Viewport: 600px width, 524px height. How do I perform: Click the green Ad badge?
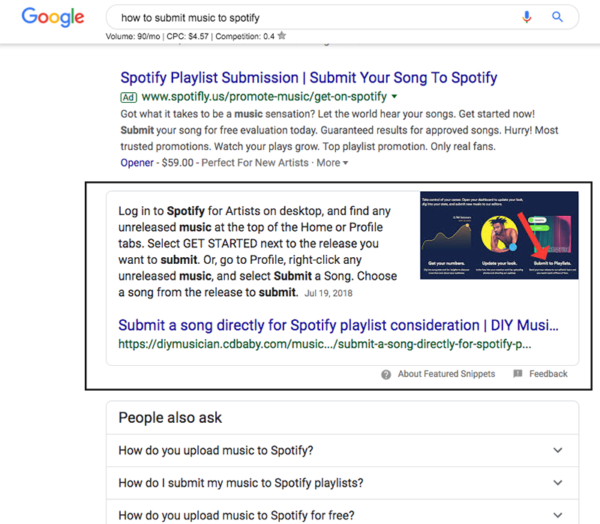point(129,97)
